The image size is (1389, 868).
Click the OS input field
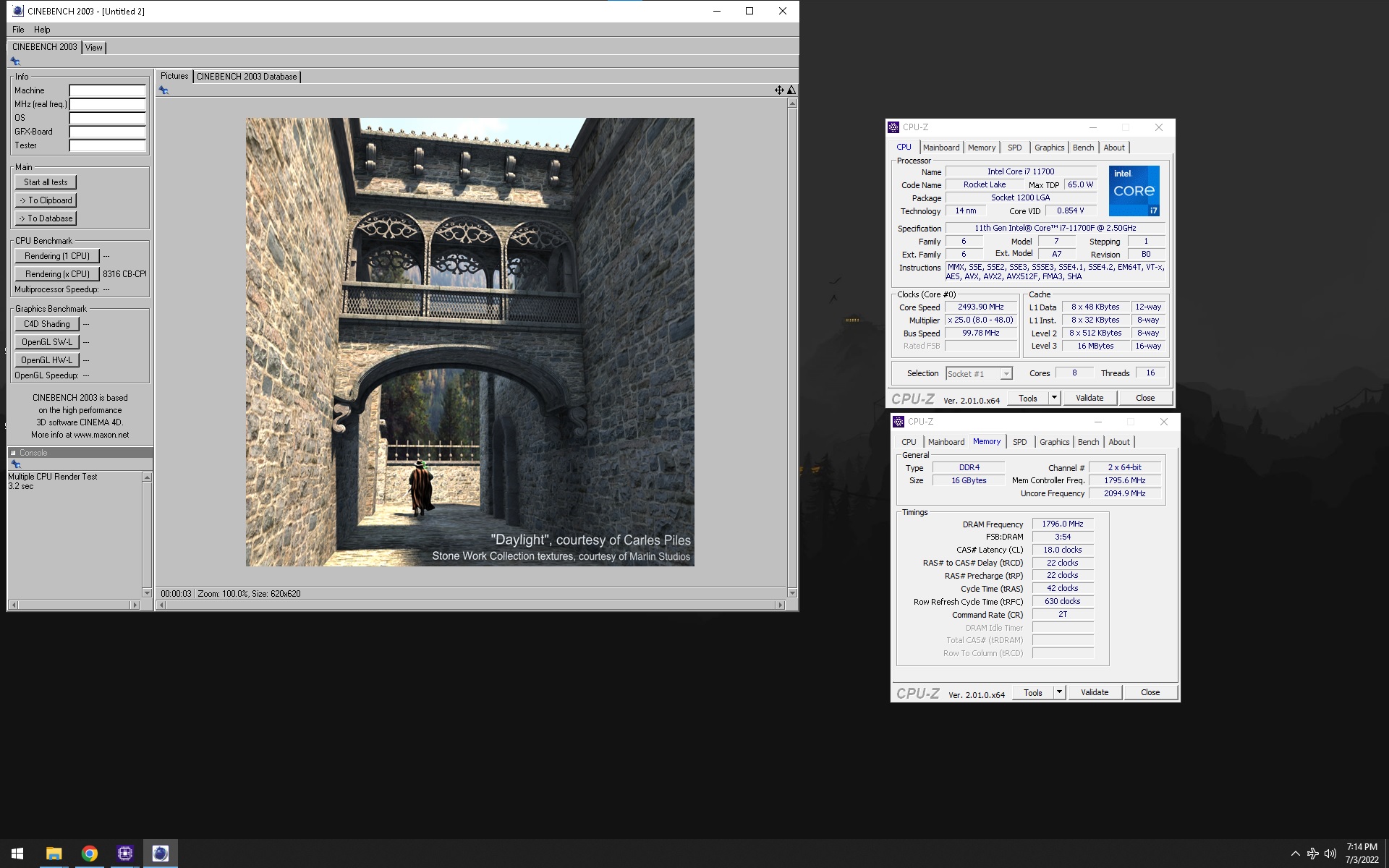[107, 118]
